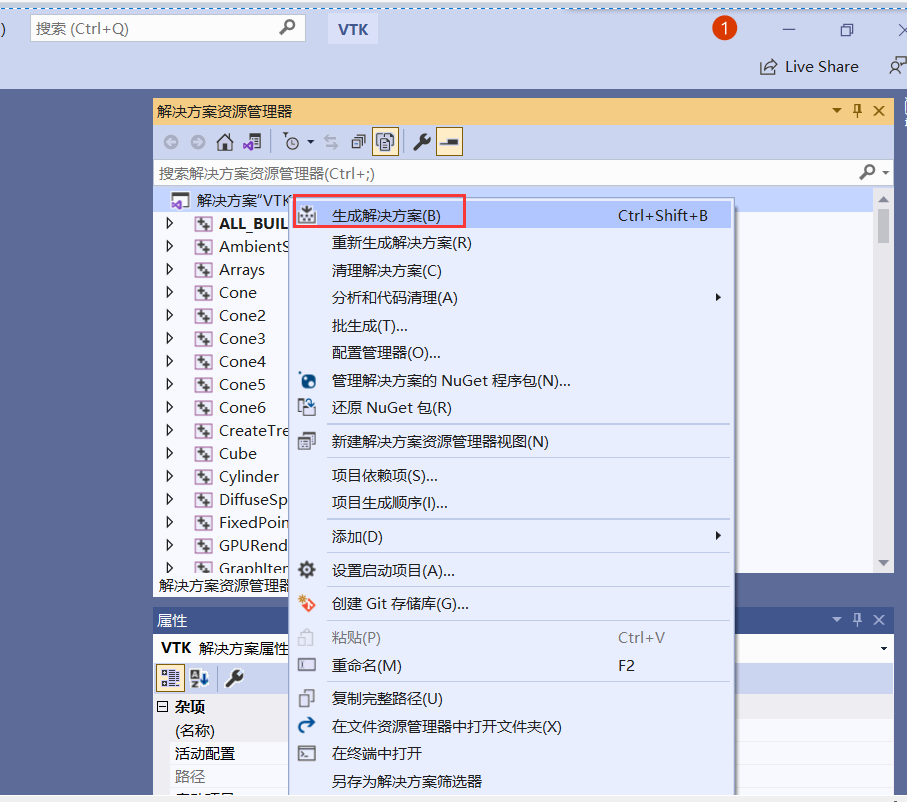
Task: Open Properties panel window position dropdown
Action: (x=836, y=620)
